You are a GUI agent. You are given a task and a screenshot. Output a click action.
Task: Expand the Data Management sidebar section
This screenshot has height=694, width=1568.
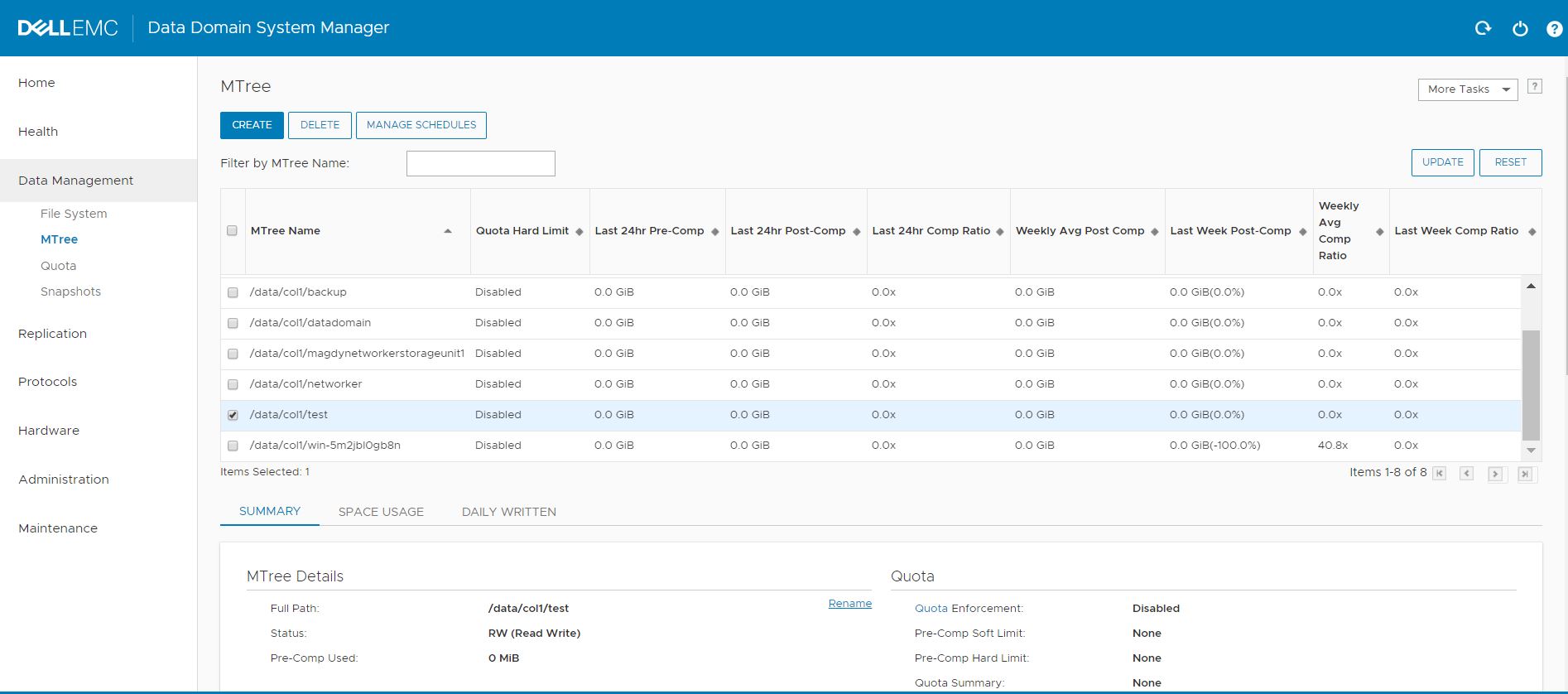(76, 181)
